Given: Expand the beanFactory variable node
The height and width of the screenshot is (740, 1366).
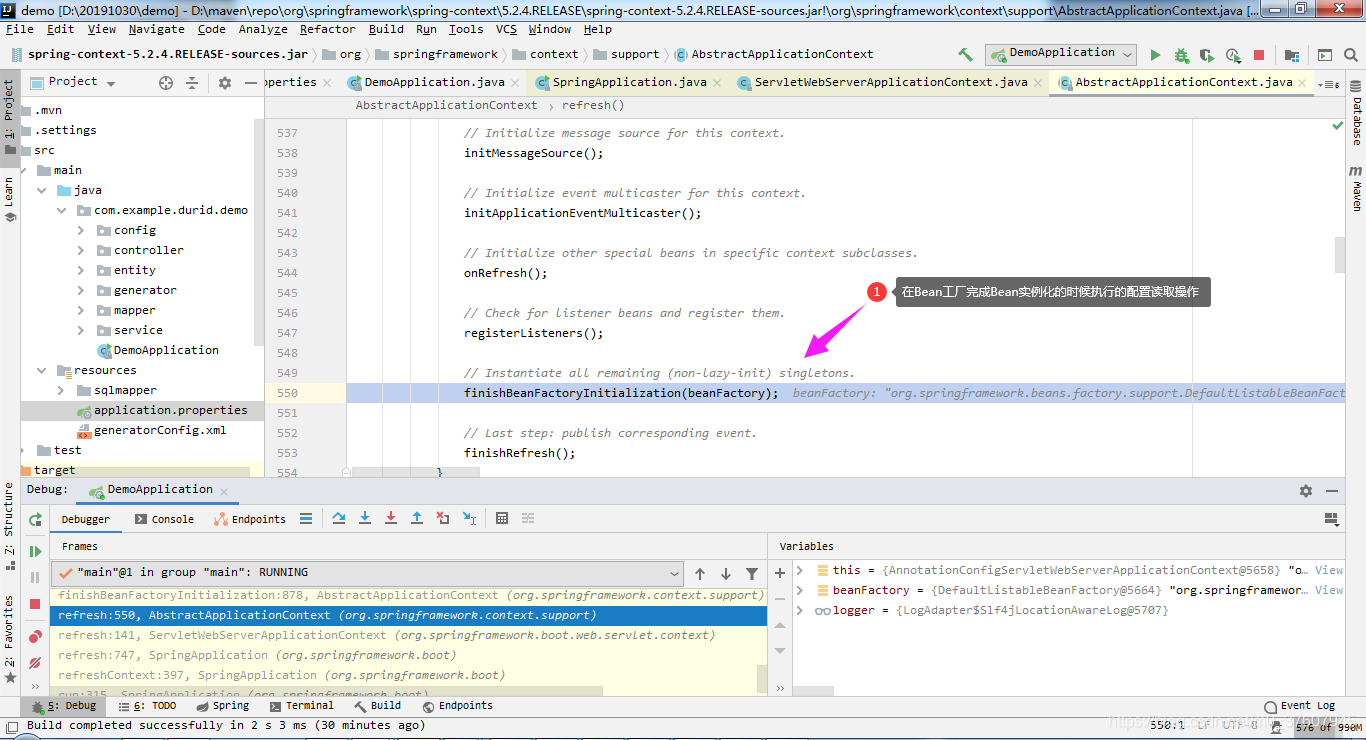Looking at the screenshot, I should pos(800,590).
